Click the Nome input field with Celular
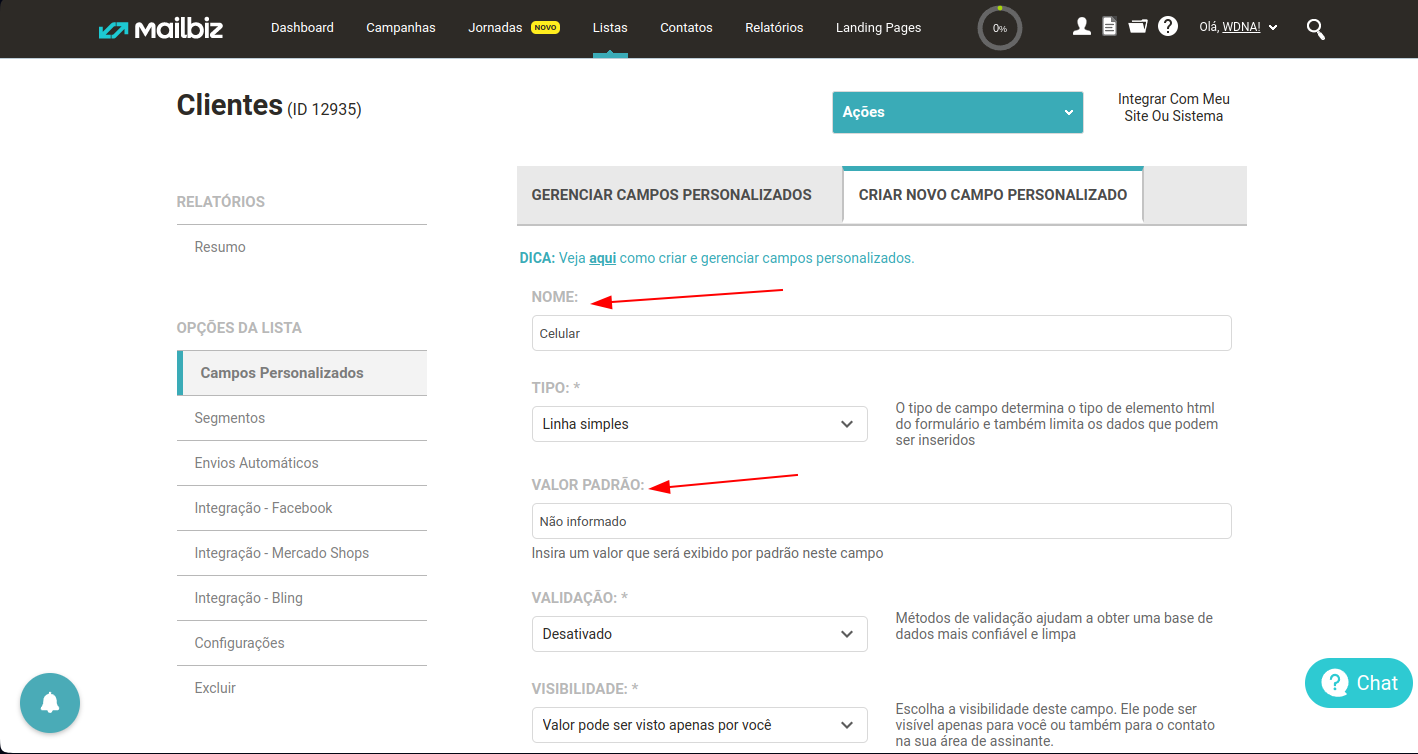Viewport: 1418px width, 754px height. (881, 333)
